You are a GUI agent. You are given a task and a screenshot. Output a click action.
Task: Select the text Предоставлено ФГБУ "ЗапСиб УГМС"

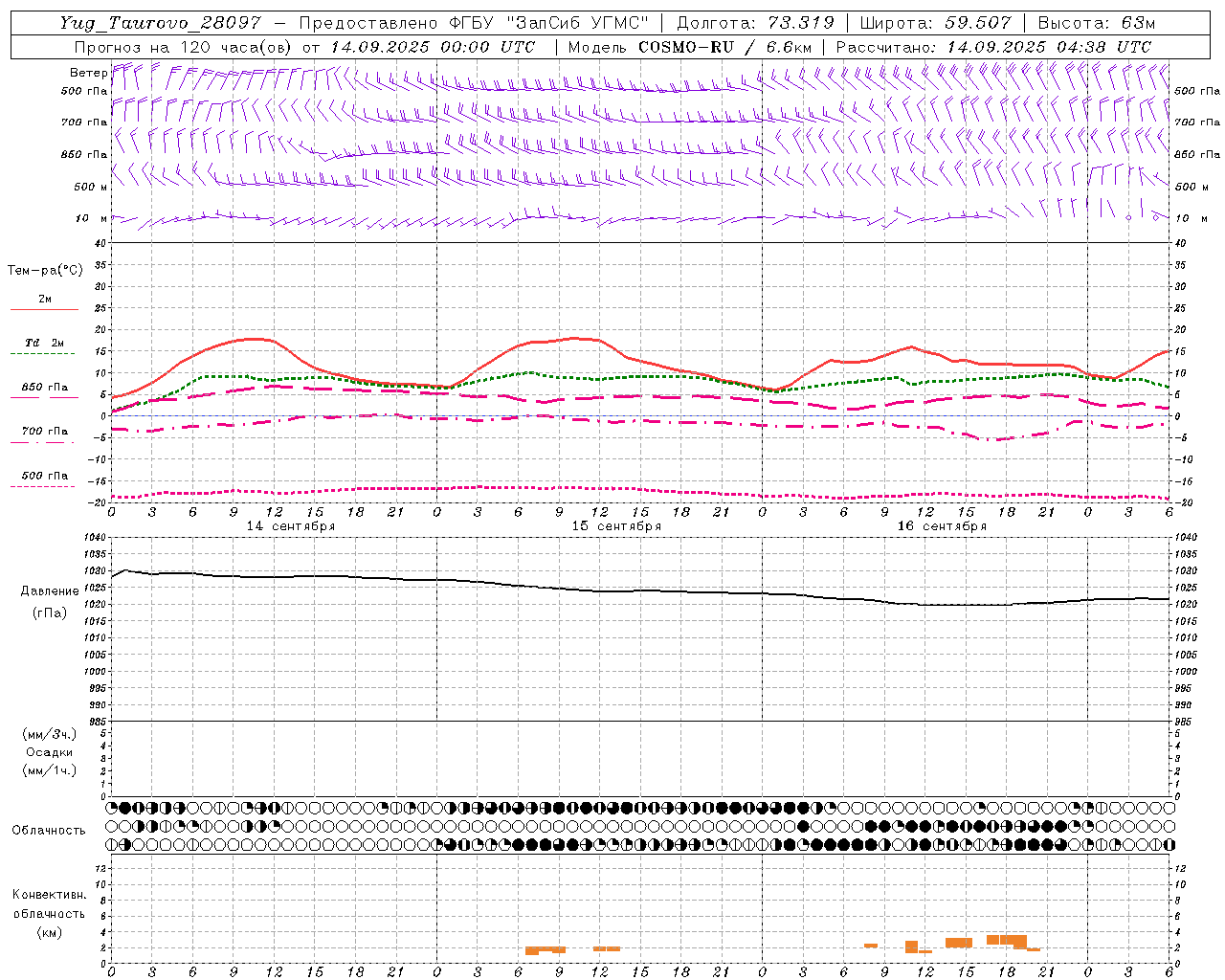473,23
